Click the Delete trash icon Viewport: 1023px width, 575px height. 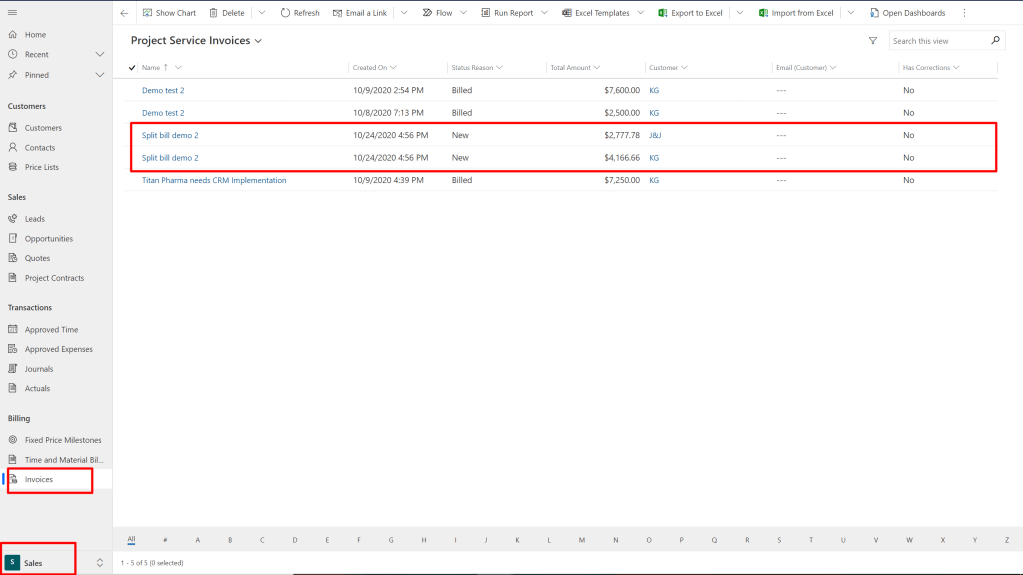click(x=213, y=13)
